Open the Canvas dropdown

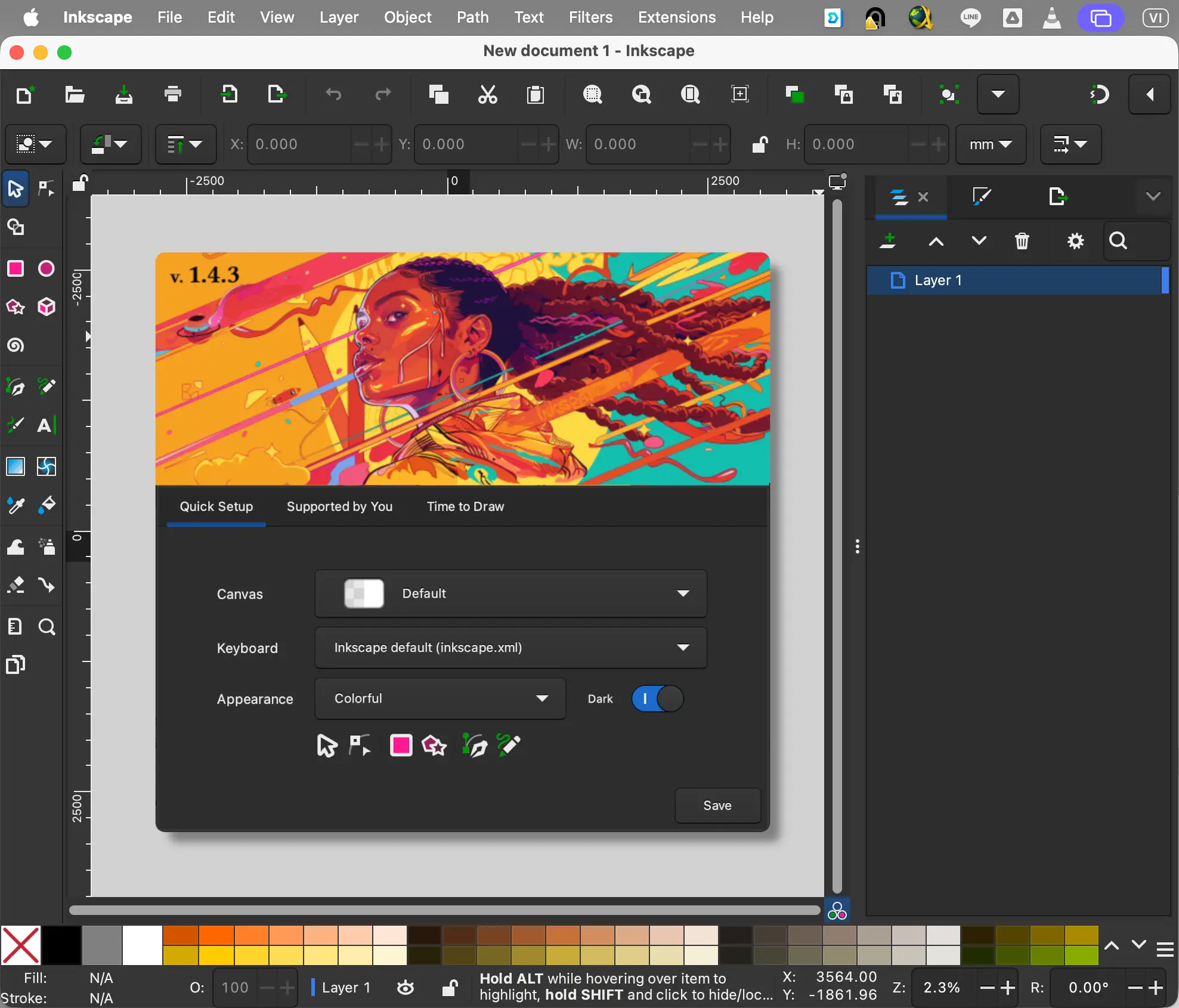510,593
